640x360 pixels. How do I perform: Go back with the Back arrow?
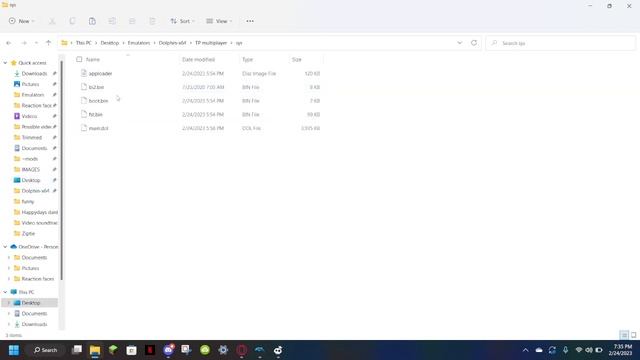pyautogui.click(x=9, y=43)
